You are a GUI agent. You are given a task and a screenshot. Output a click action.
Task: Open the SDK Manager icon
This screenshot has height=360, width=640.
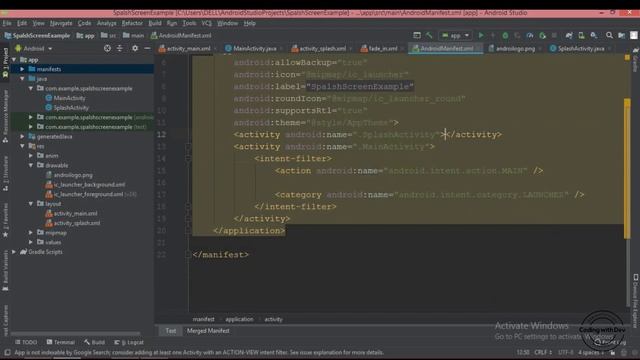[594, 36]
